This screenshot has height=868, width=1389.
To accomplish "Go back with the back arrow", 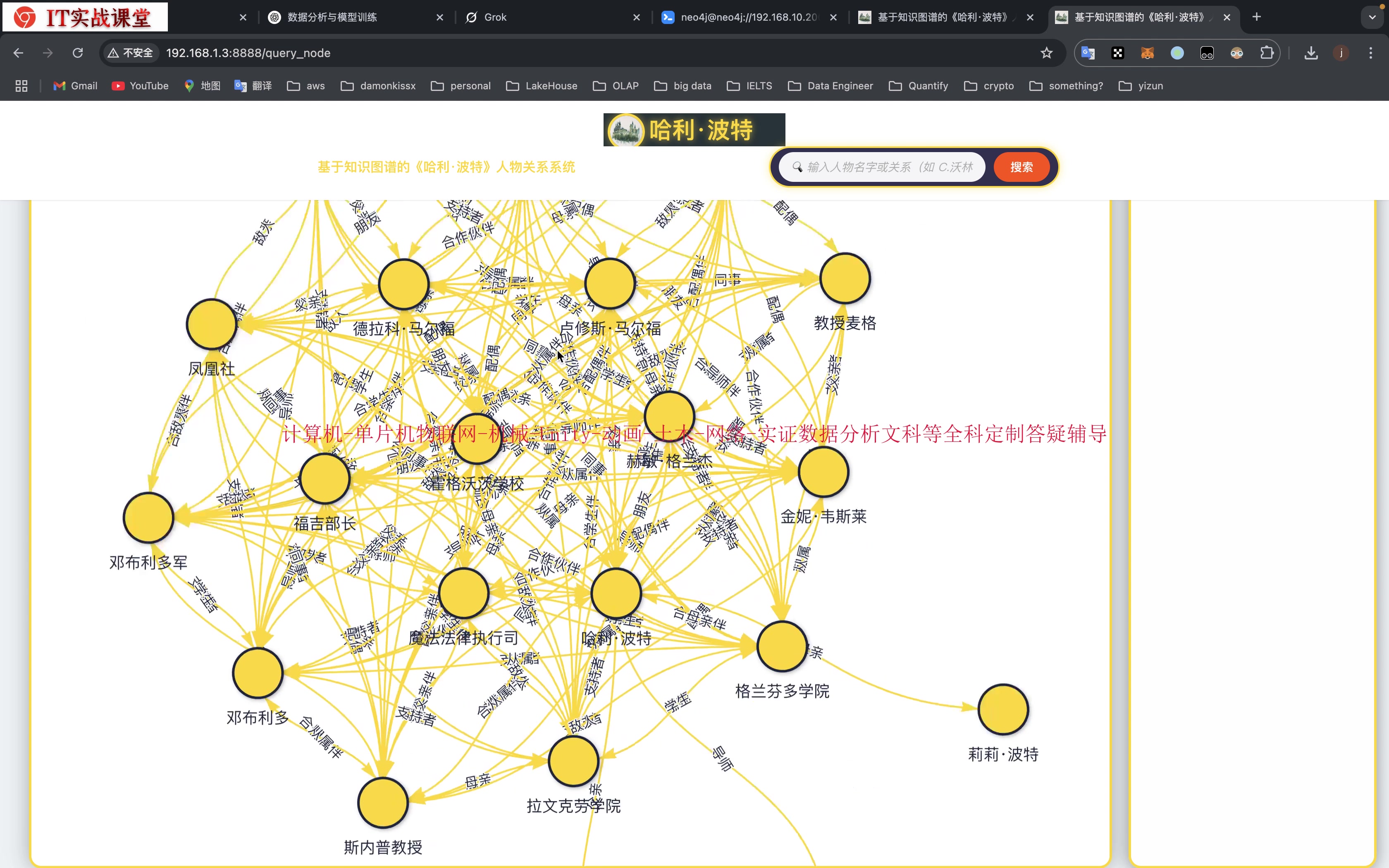I will 18,53.
